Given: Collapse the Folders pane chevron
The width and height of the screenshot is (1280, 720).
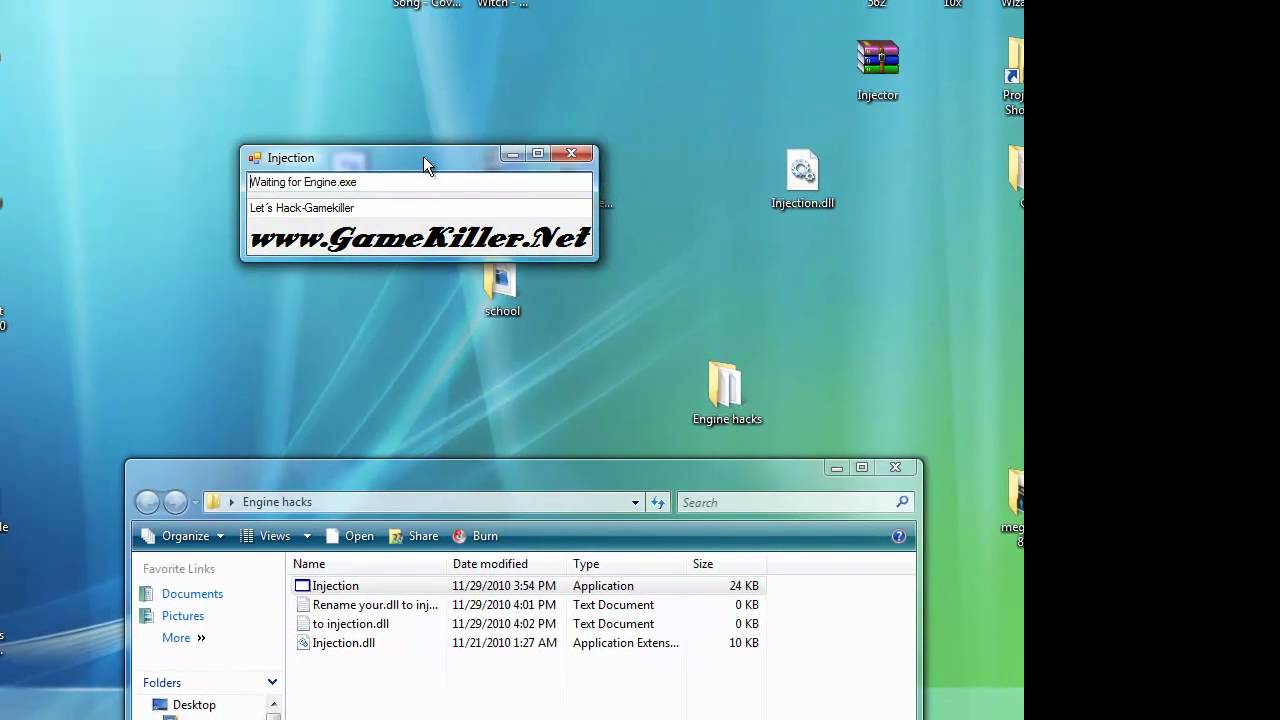Looking at the screenshot, I should point(271,682).
